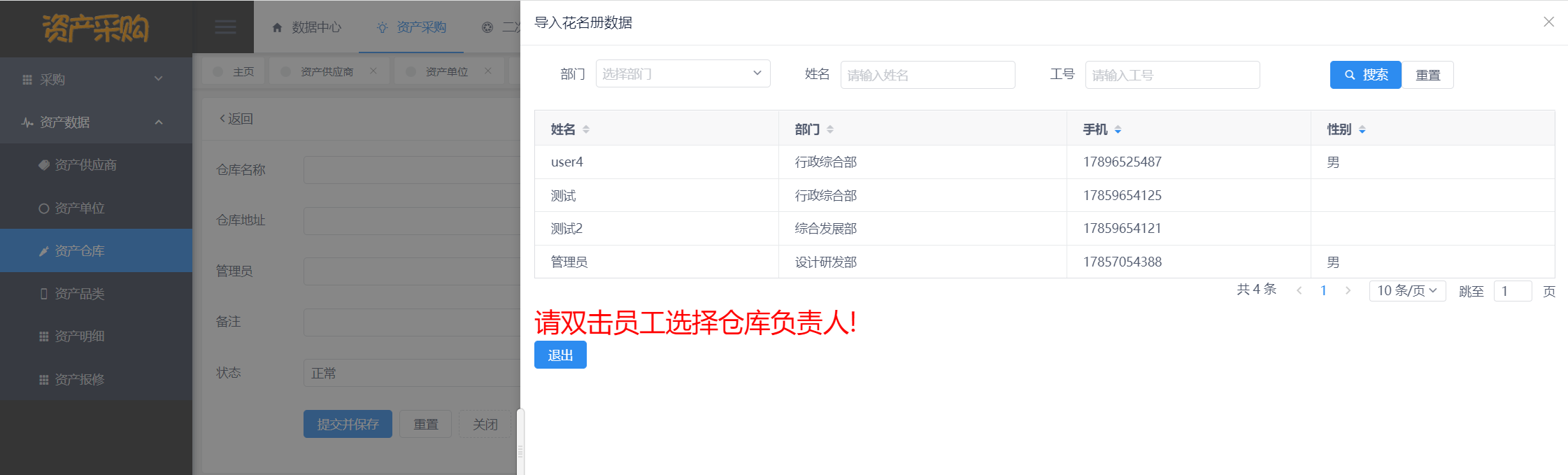The height and width of the screenshot is (475, 1568).
Task: Click the 重置 button in dialog
Action: pyautogui.click(x=1427, y=75)
